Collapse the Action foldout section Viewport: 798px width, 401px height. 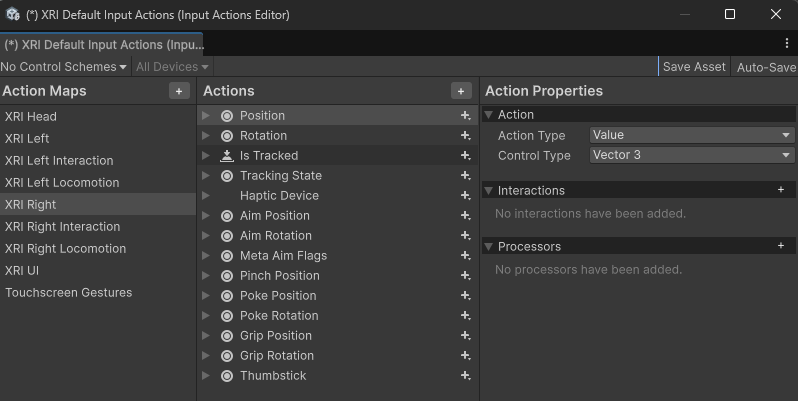489,115
